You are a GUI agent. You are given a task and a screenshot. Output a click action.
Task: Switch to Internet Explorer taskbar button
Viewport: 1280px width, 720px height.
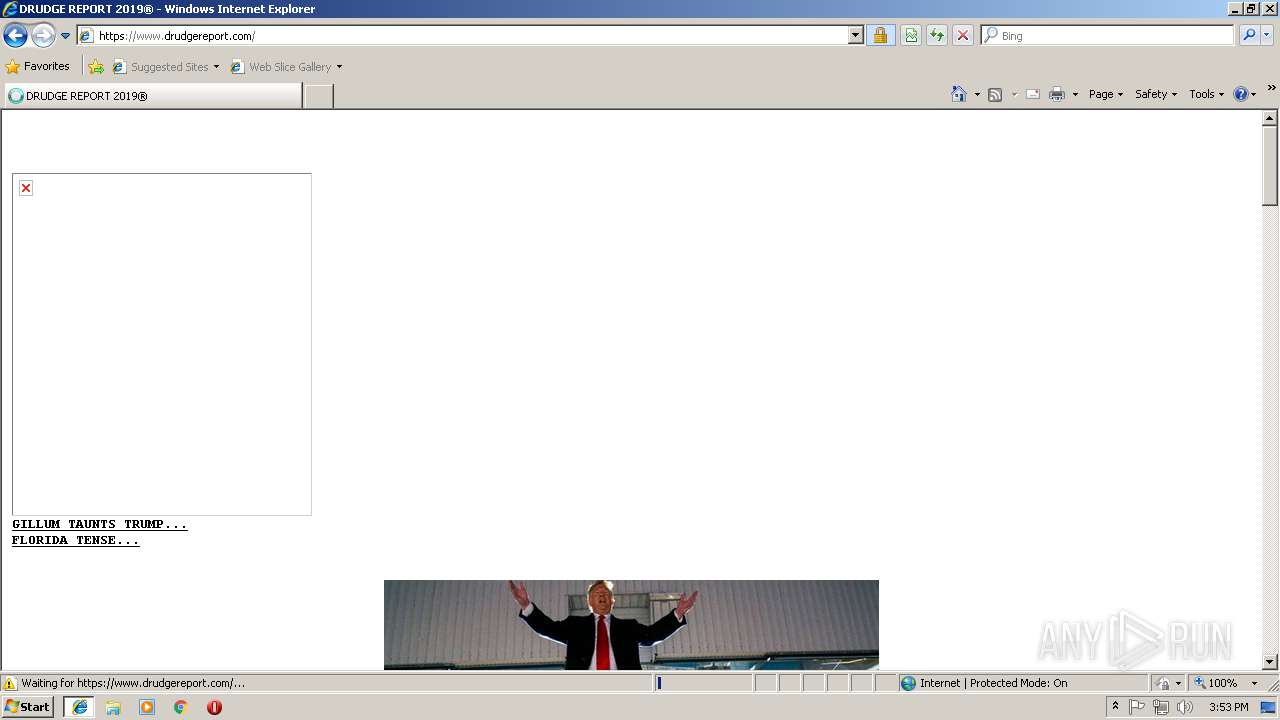79,707
